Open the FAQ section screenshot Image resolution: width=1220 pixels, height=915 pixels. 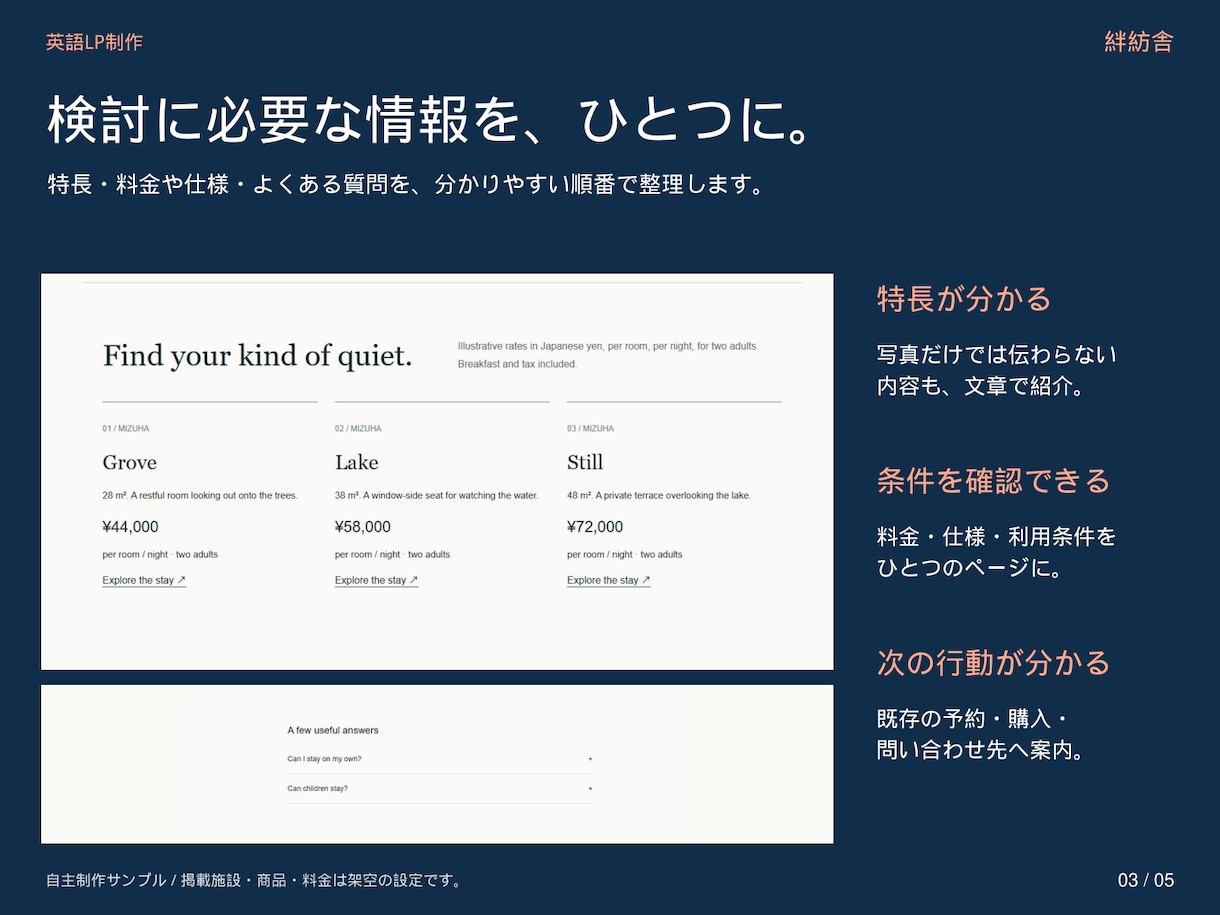pos(437,764)
